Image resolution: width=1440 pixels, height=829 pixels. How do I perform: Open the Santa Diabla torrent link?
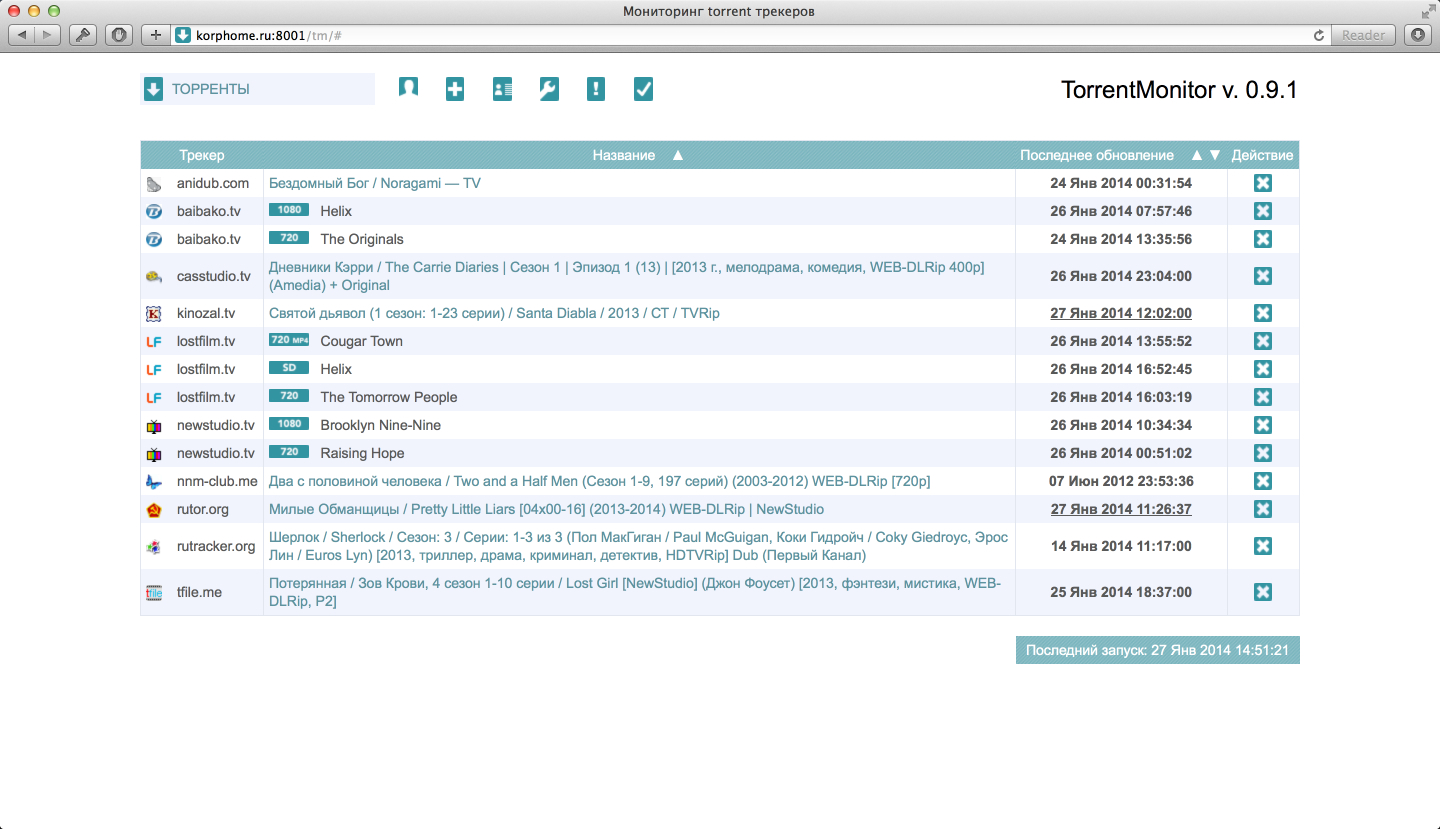click(x=494, y=313)
